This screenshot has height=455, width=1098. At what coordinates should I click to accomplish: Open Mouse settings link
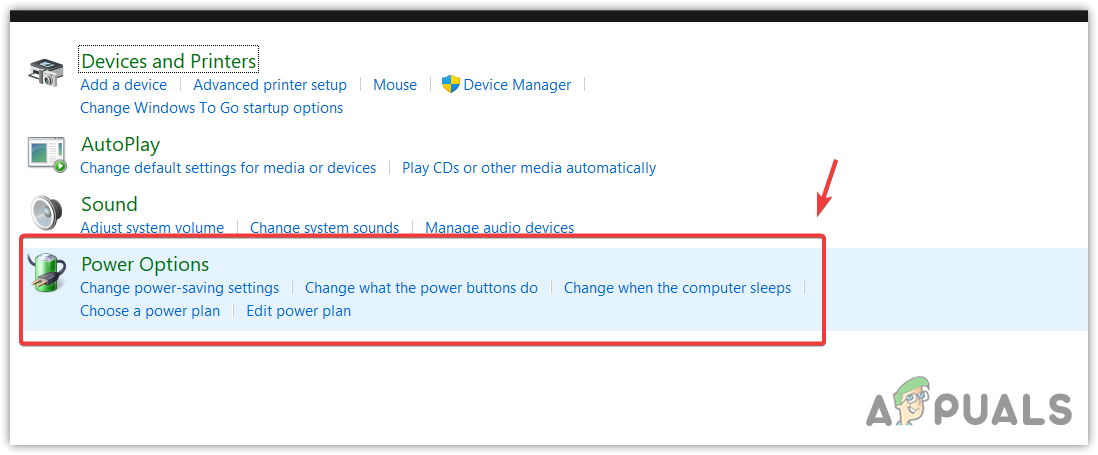click(395, 85)
